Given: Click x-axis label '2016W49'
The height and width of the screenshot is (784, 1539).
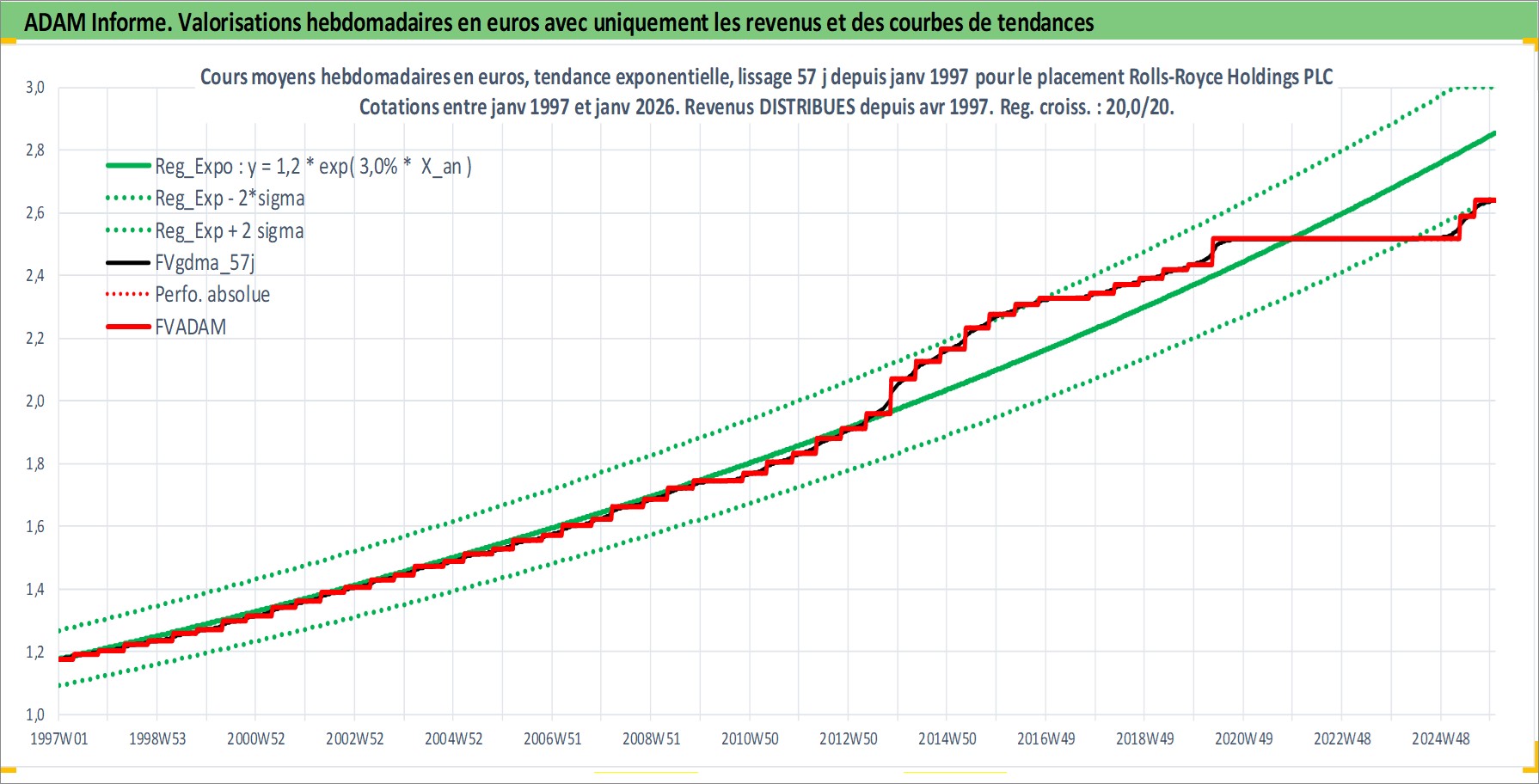Looking at the screenshot, I should point(1046,739).
